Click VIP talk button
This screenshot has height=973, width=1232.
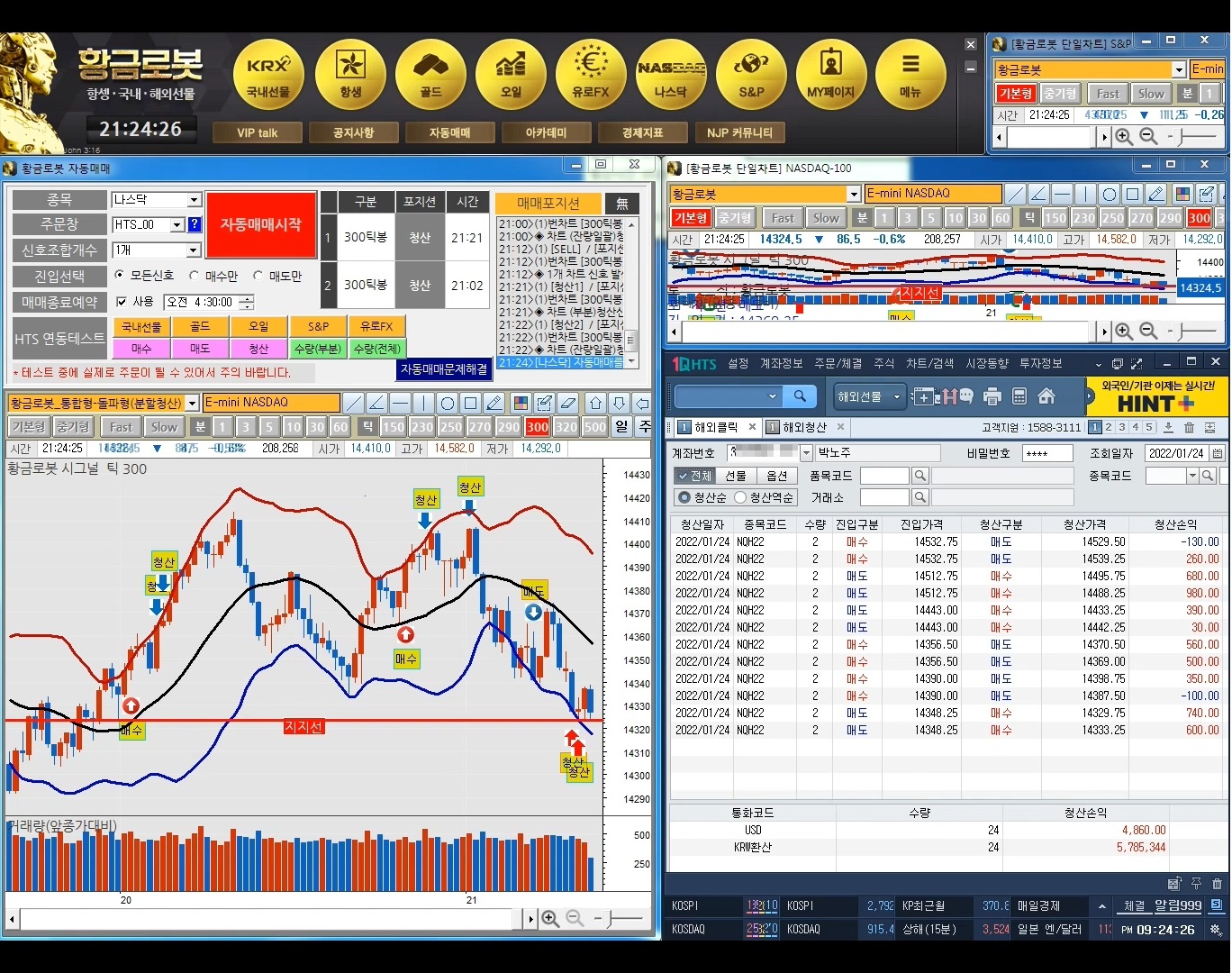[258, 132]
